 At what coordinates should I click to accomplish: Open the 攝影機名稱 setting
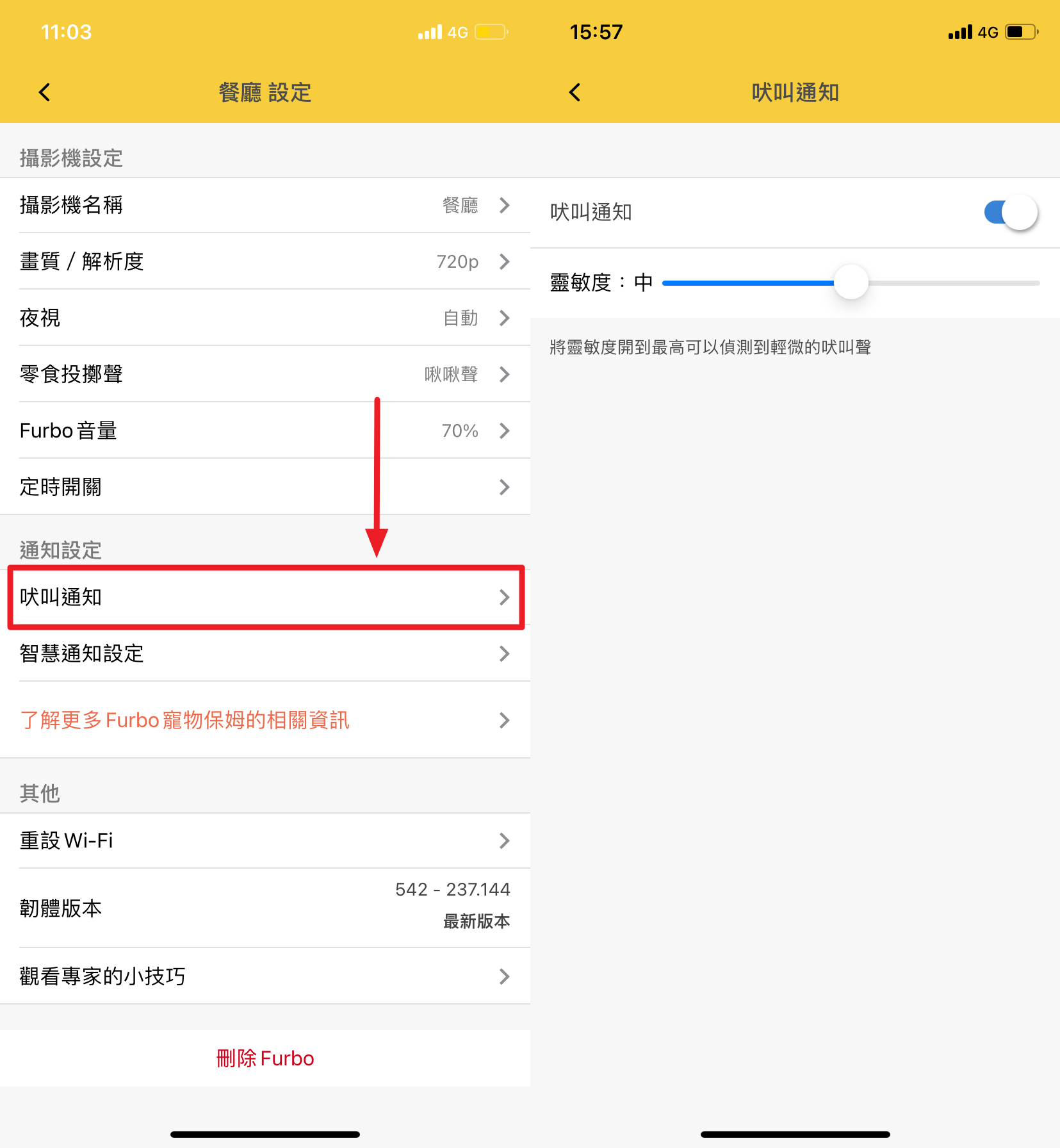pos(265,205)
